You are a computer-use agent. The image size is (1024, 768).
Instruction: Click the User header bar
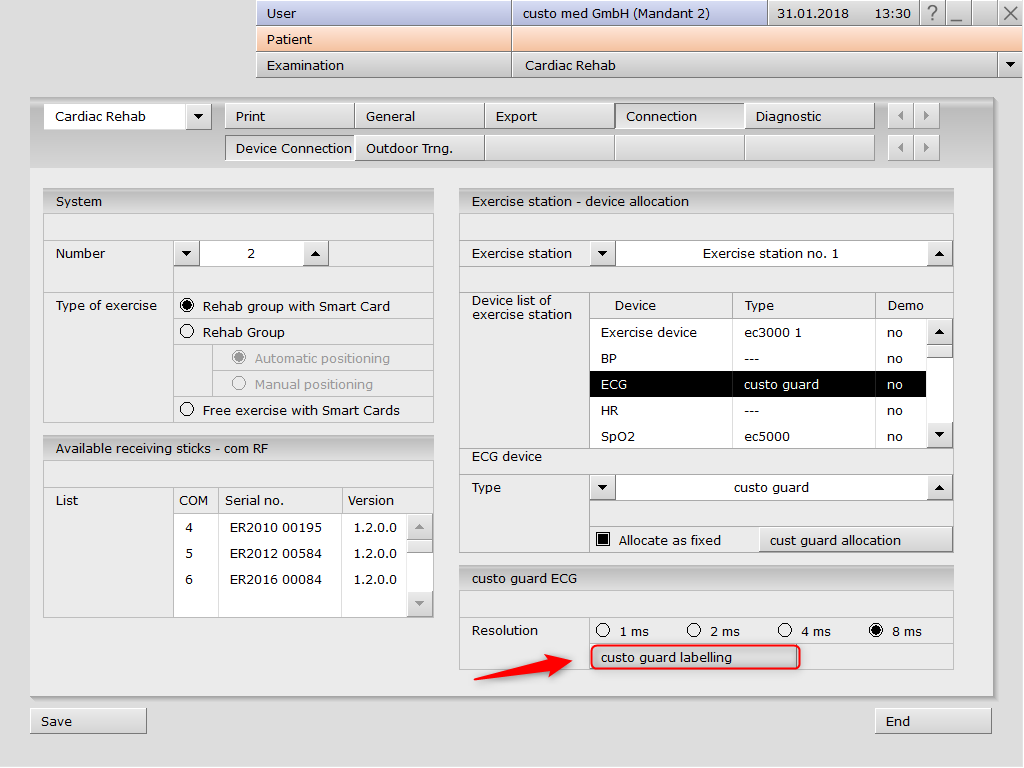pyautogui.click(x=383, y=13)
